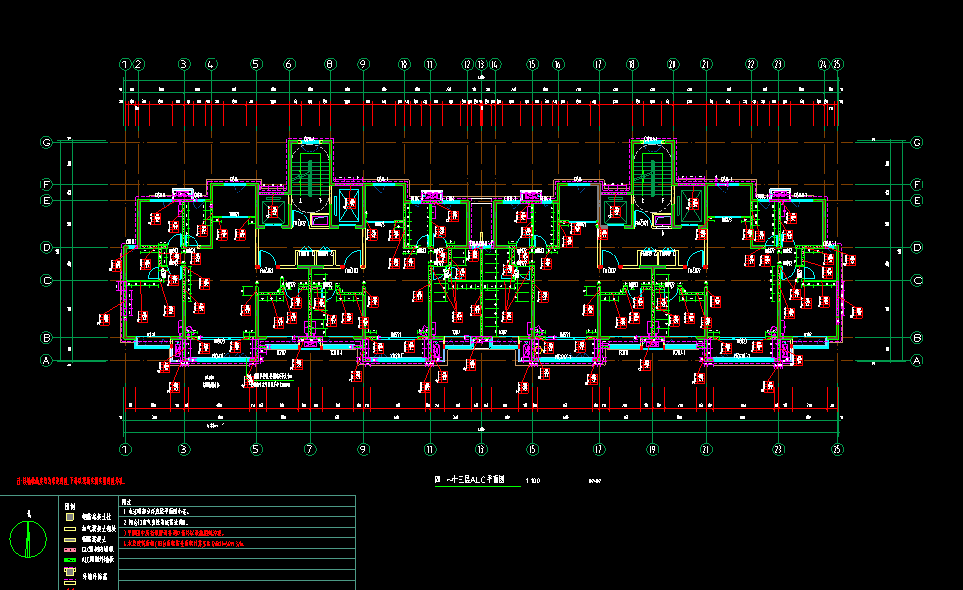Select grid bubble 13 in bottom row
This screenshot has width=963, height=590.
(x=481, y=450)
